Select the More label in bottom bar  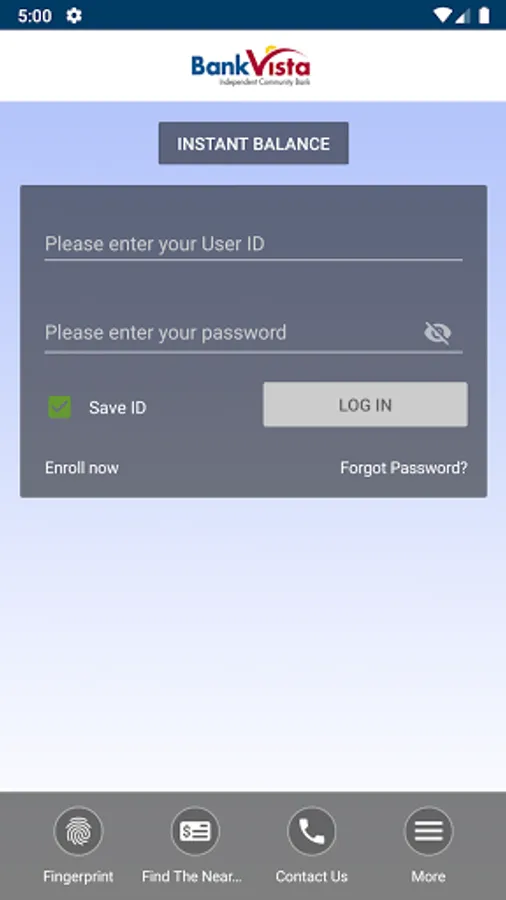[429, 876]
